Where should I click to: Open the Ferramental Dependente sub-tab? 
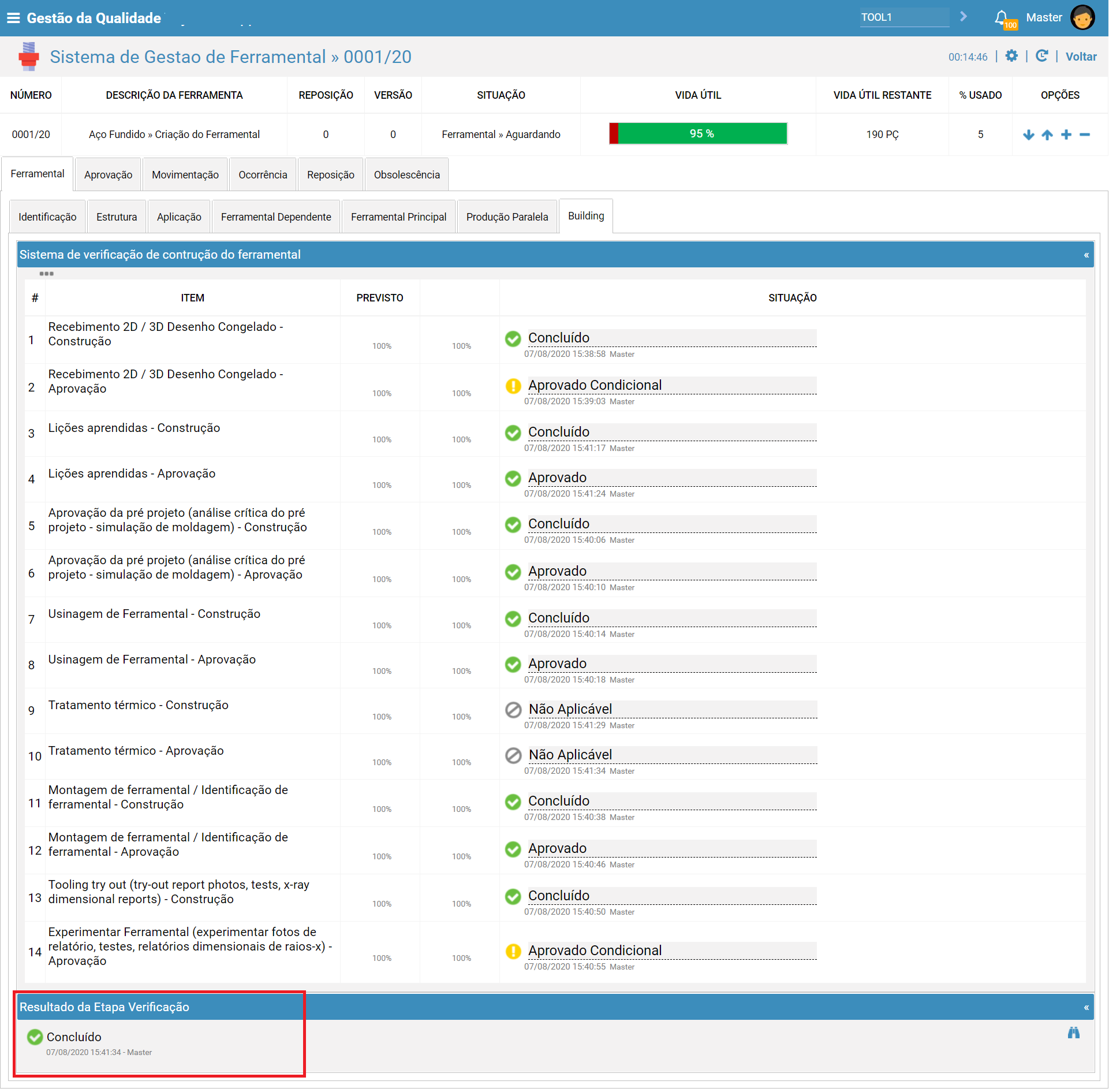(276, 217)
